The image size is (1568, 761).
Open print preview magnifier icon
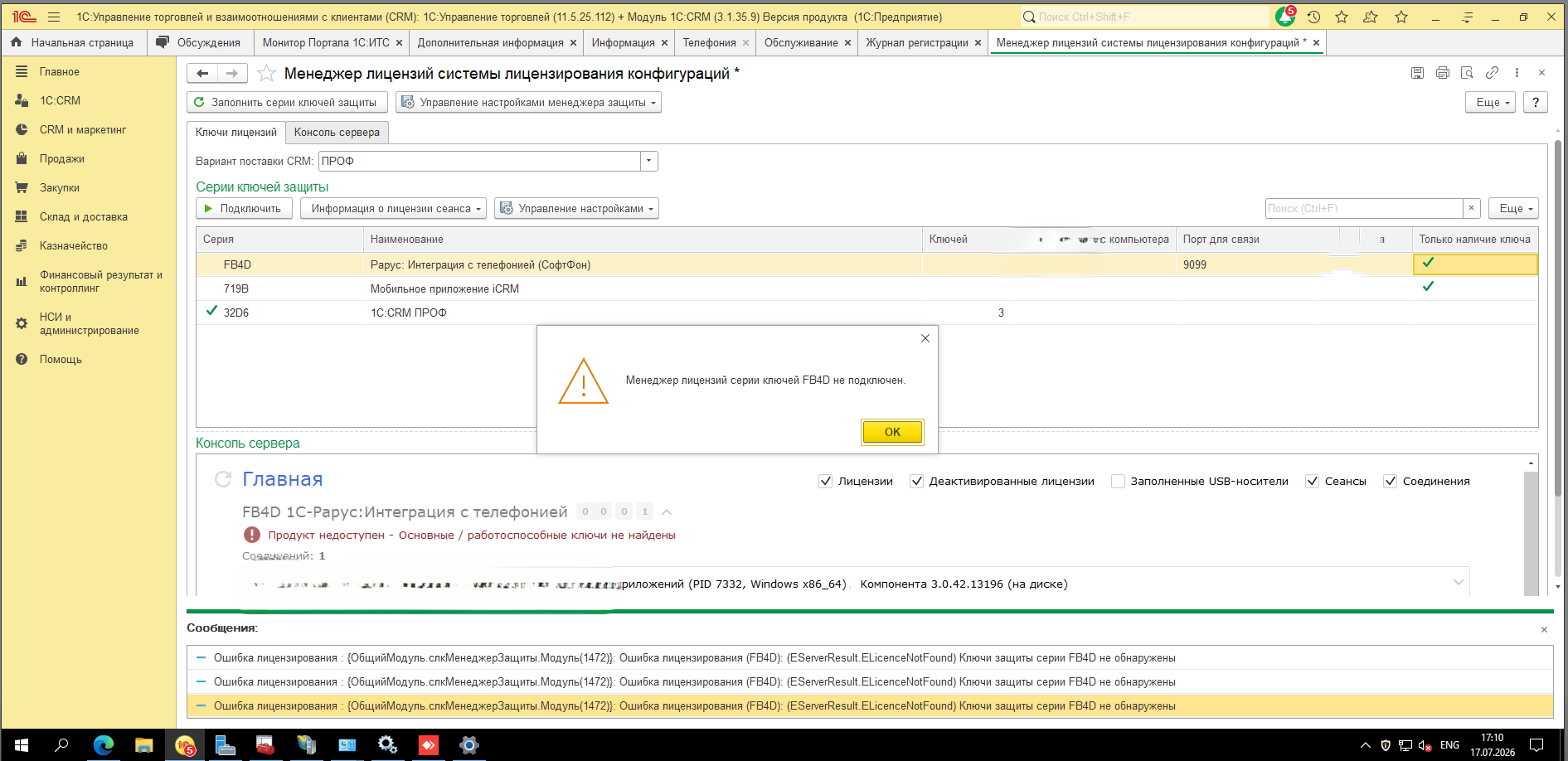coord(1467,73)
